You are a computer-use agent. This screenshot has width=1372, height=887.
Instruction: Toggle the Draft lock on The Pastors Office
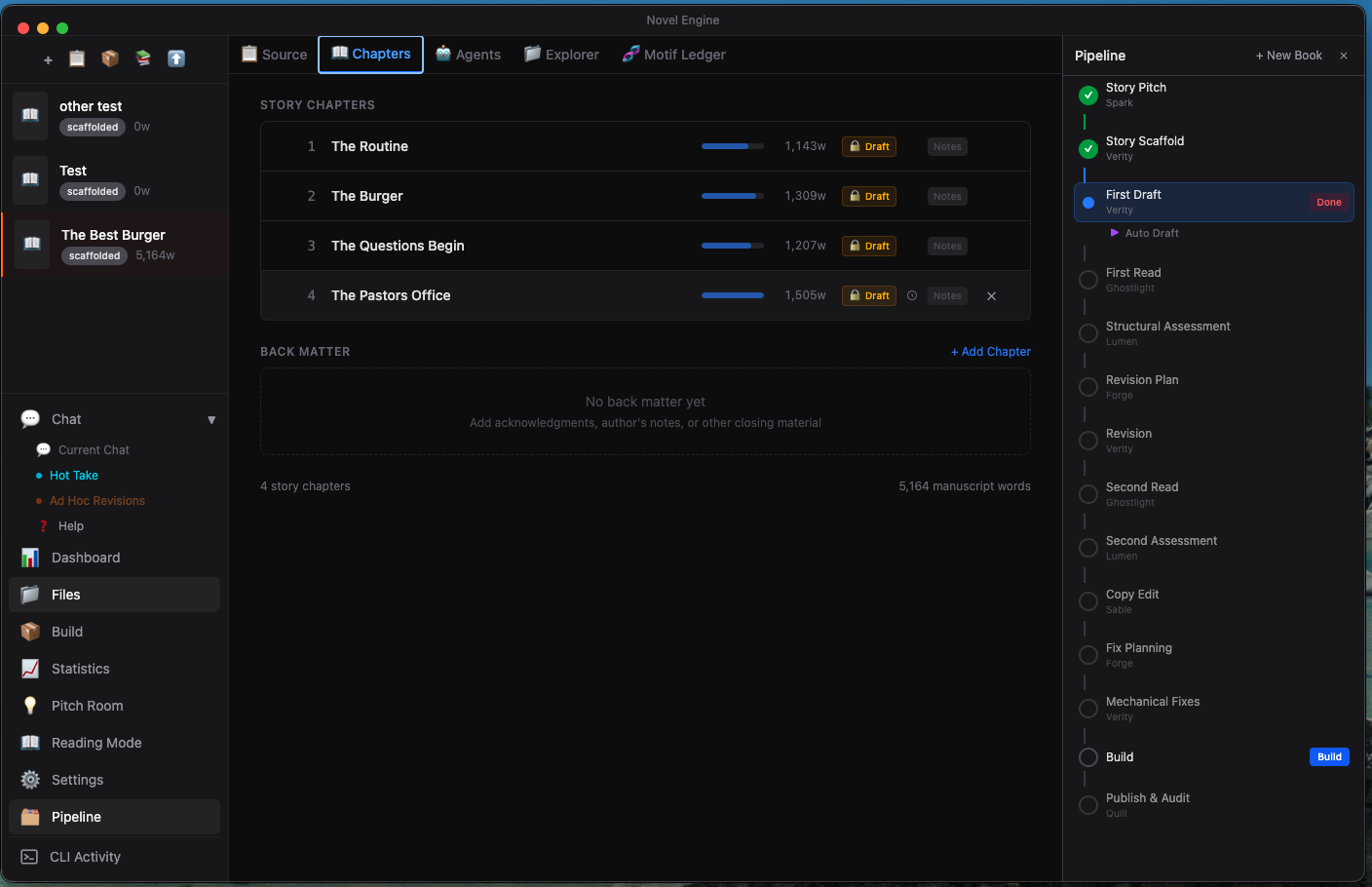click(x=869, y=296)
